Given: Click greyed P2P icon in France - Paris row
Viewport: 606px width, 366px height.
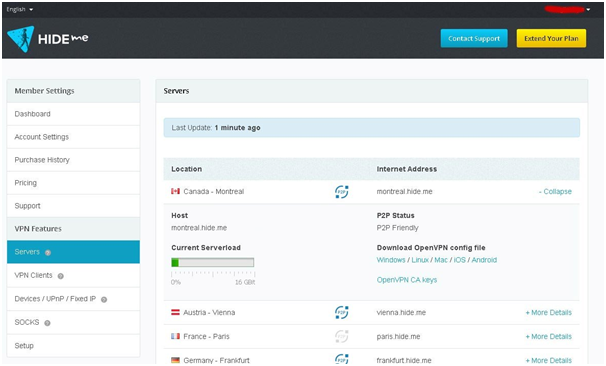Looking at the screenshot, I should point(342,336).
